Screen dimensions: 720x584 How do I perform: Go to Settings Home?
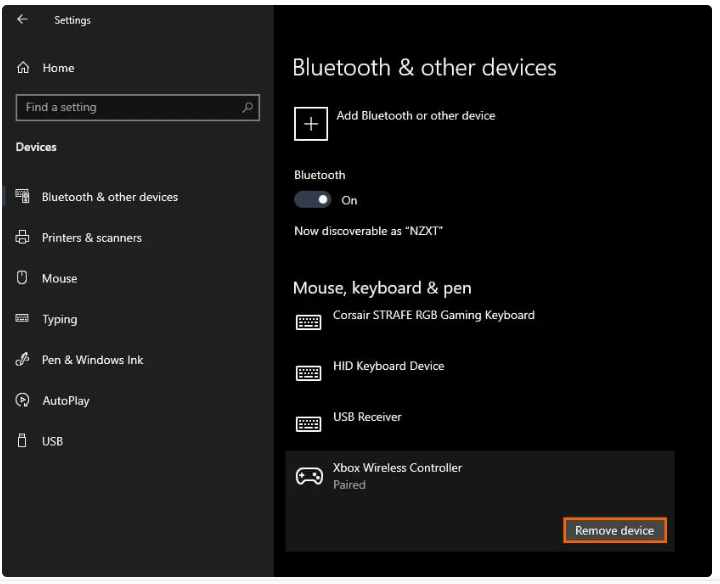coord(58,68)
